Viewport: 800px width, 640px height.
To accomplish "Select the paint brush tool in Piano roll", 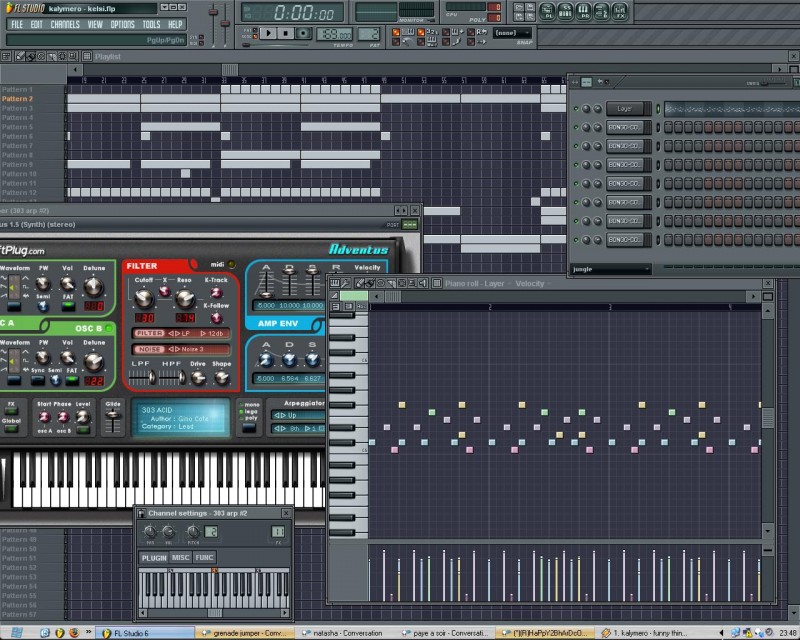I will pyautogui.click(x=370, y=283).
